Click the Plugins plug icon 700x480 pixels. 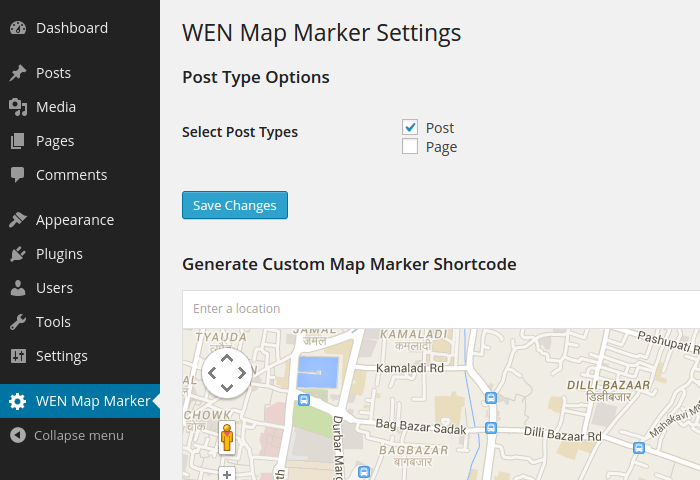(18, 254)
